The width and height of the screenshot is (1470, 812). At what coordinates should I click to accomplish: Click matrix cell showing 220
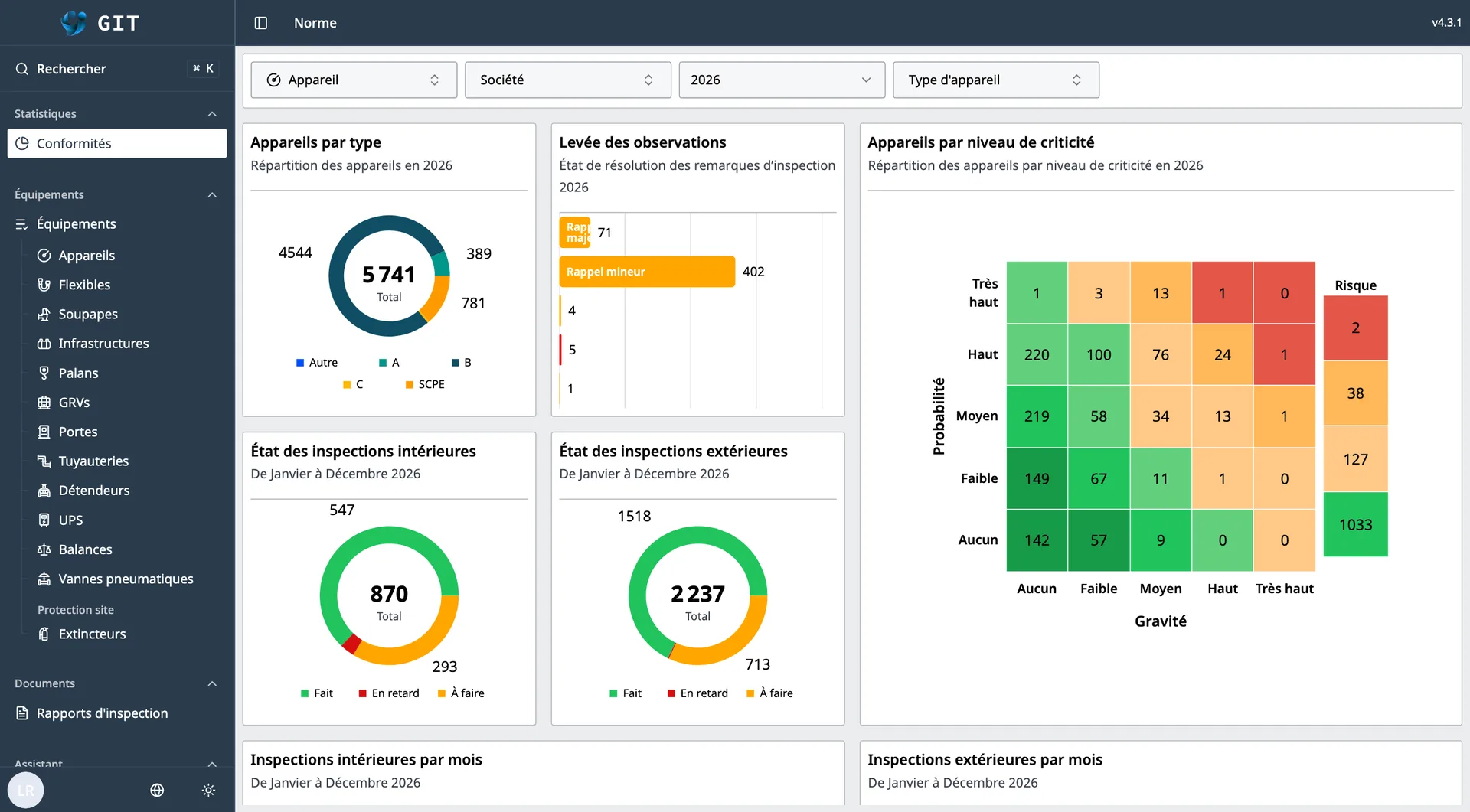[1037, 354]
